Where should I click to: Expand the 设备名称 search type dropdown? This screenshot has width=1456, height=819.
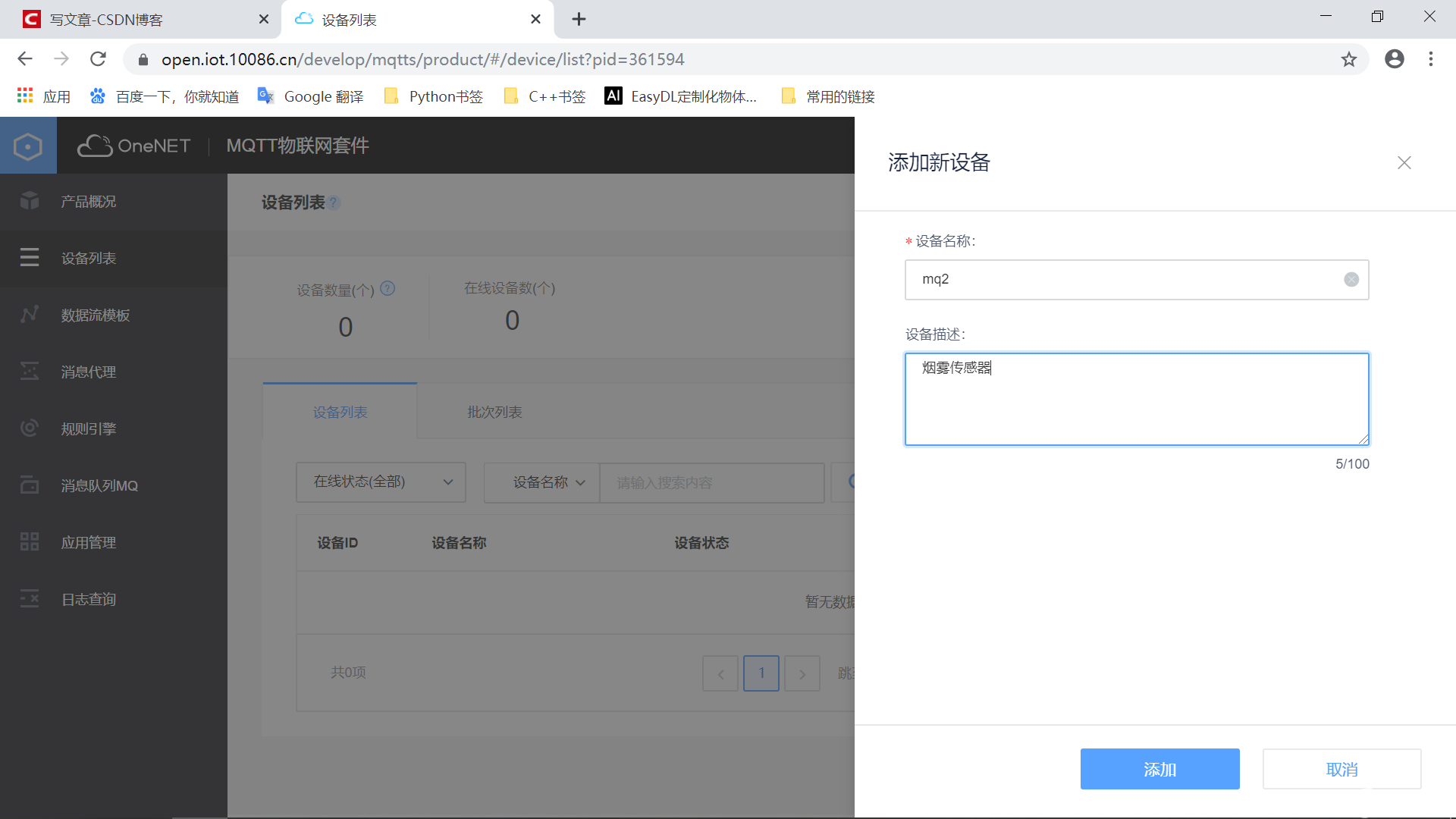(x=541, y=482)
